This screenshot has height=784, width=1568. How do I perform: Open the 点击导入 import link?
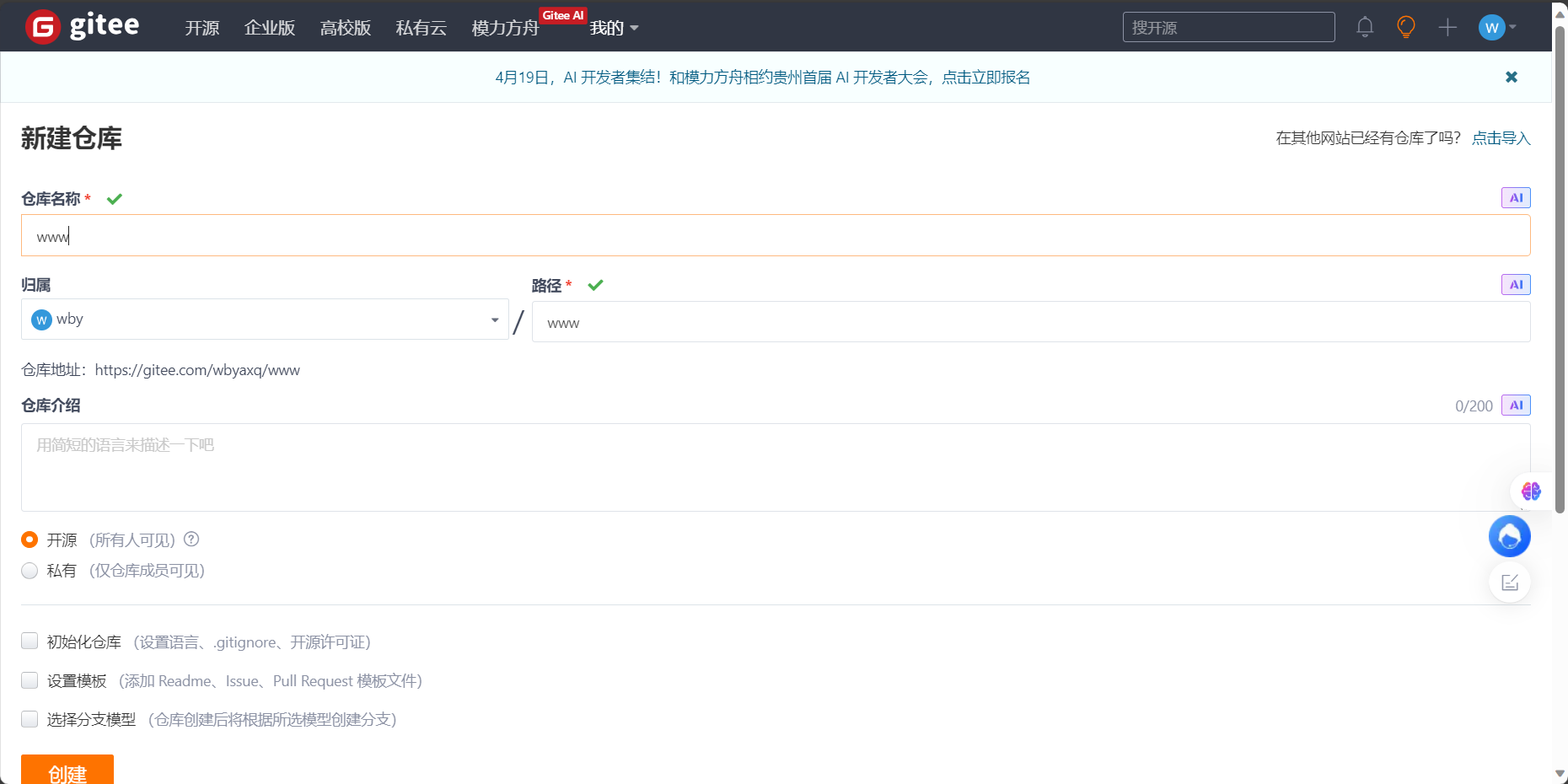(1501, 137)
